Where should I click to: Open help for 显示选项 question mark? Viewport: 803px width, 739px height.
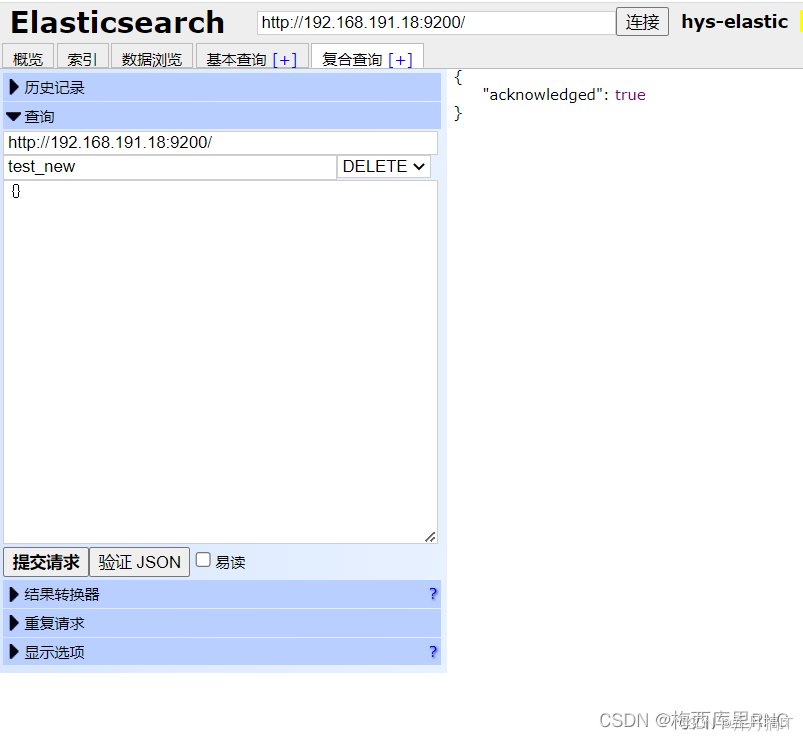pos(433,651)
